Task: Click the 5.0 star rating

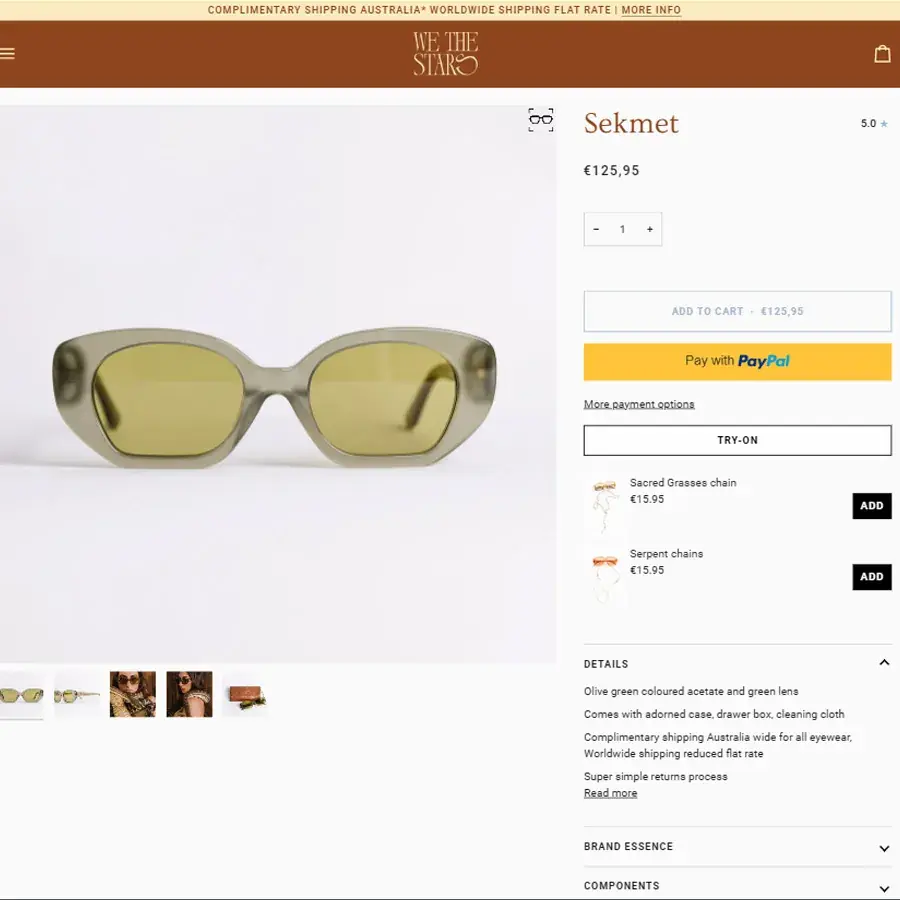Action: (873, 124)
